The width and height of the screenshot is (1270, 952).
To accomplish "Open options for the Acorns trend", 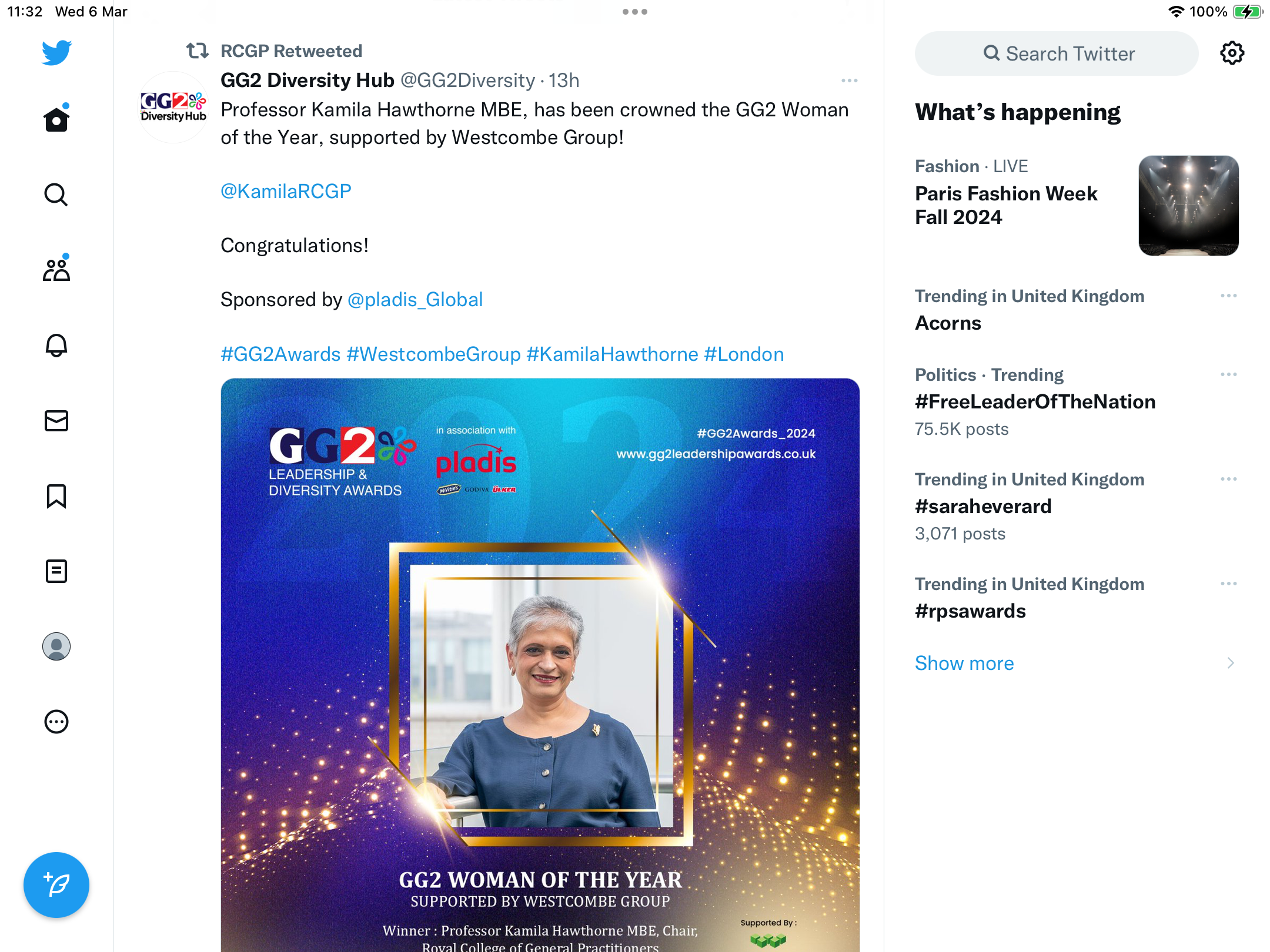I will [x=1229, y=296].
